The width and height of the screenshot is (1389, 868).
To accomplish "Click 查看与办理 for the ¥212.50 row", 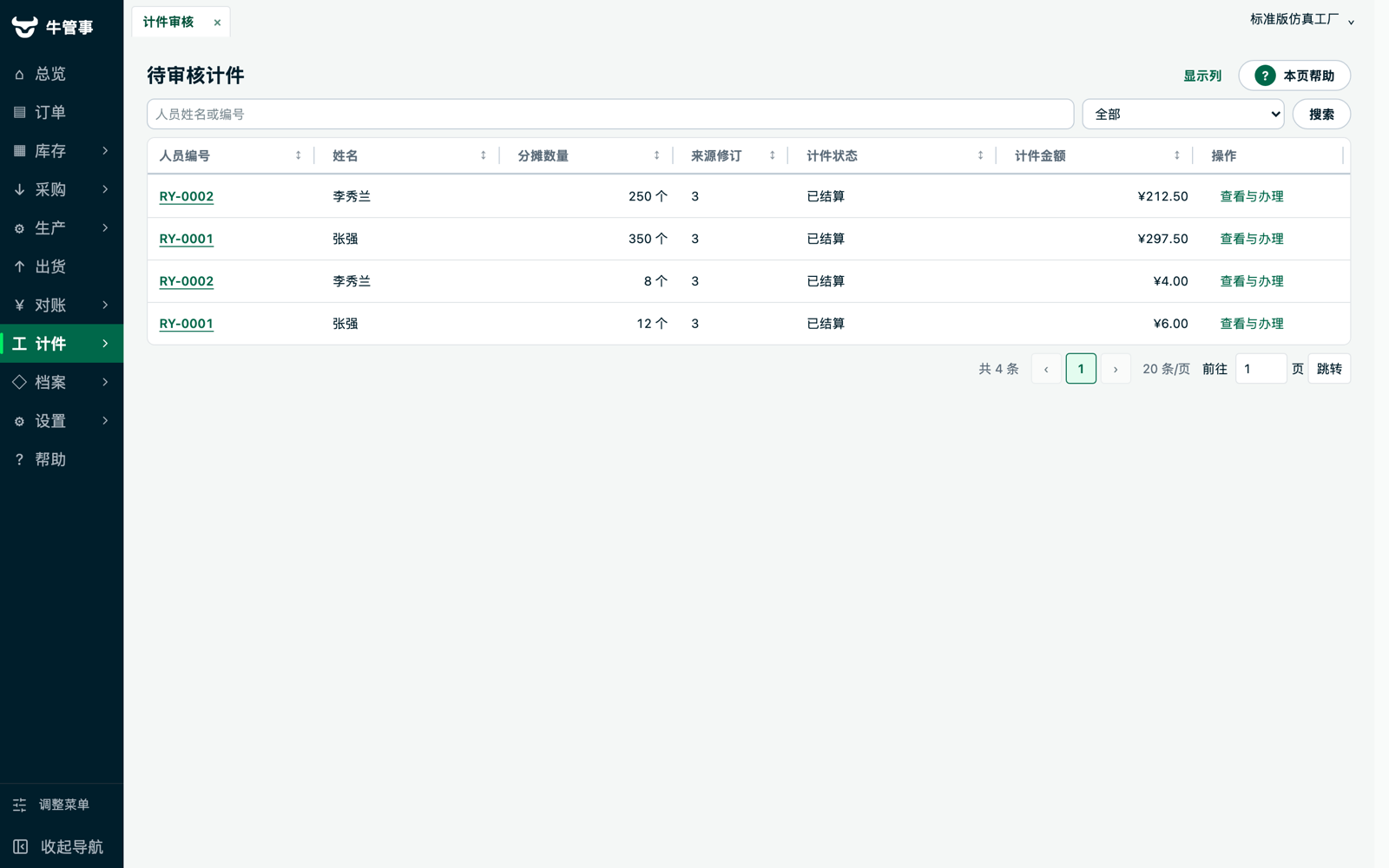I will 1252,196.
